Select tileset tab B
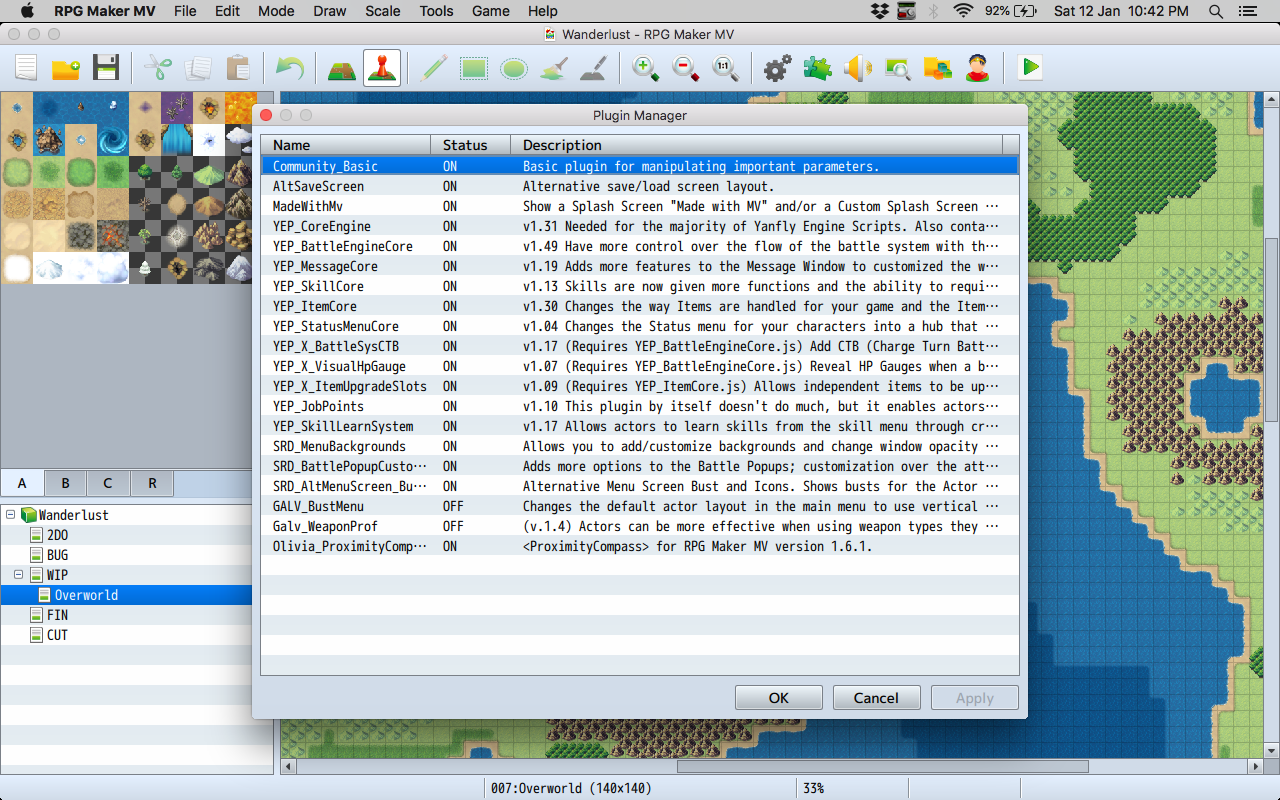1280x800 pixels. coord(65,483)
